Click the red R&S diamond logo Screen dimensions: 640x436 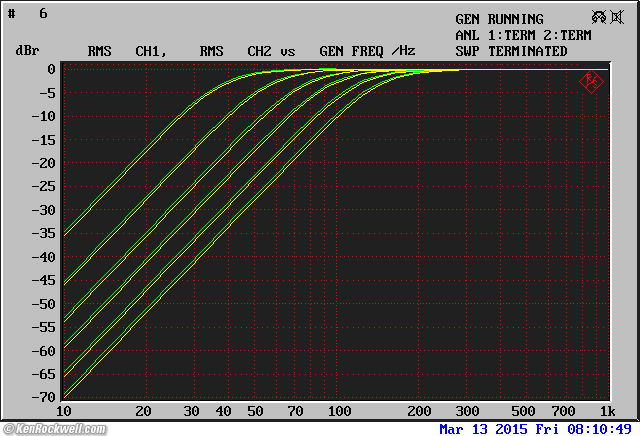[590, 81]
